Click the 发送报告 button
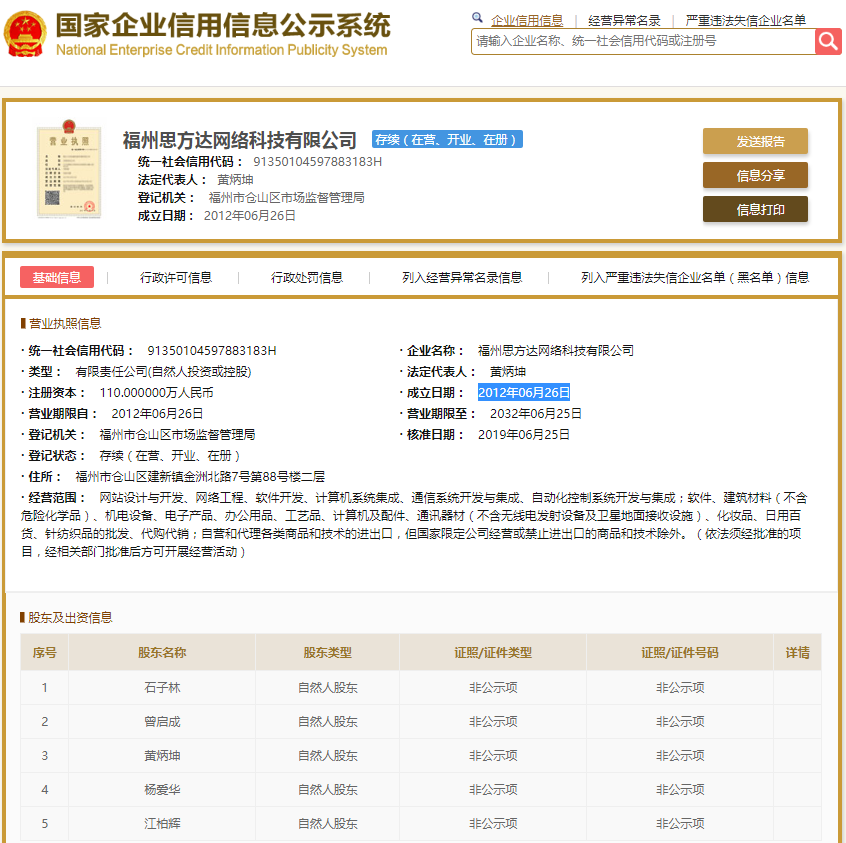Viewport: 846px width, 843px height. click(x=755, y=142)
